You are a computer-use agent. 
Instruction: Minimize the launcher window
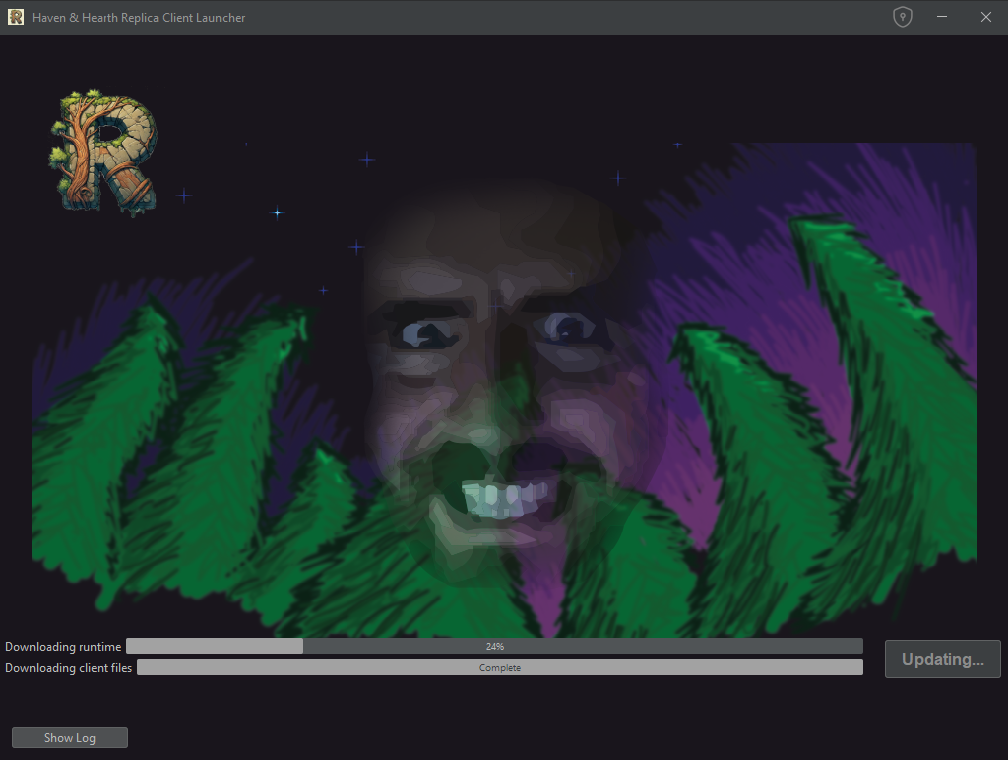click(x=942, y=17)
